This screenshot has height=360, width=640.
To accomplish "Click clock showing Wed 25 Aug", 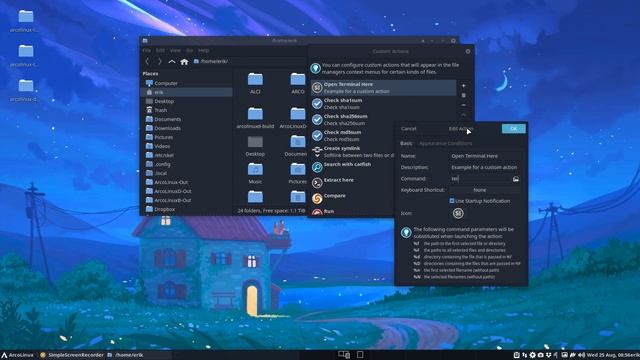I will 608,355.
